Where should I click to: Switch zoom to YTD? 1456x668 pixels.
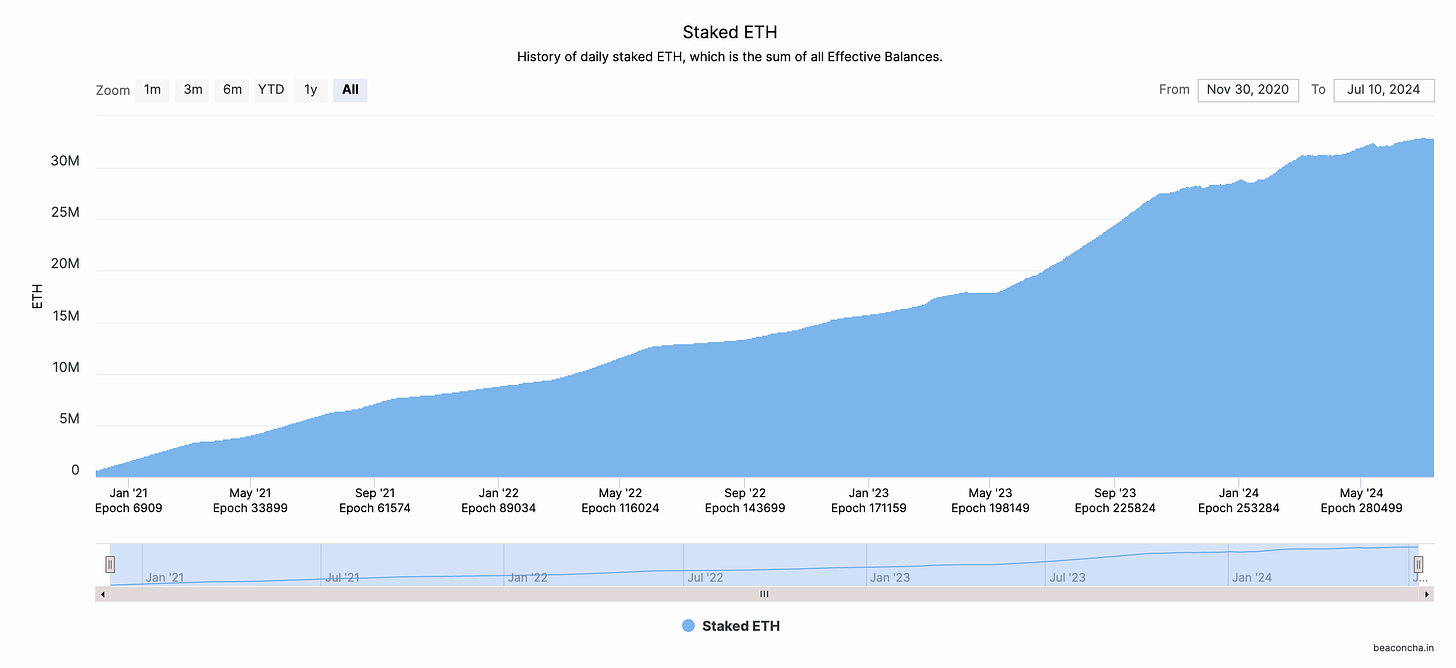click(x=271, y=90)
